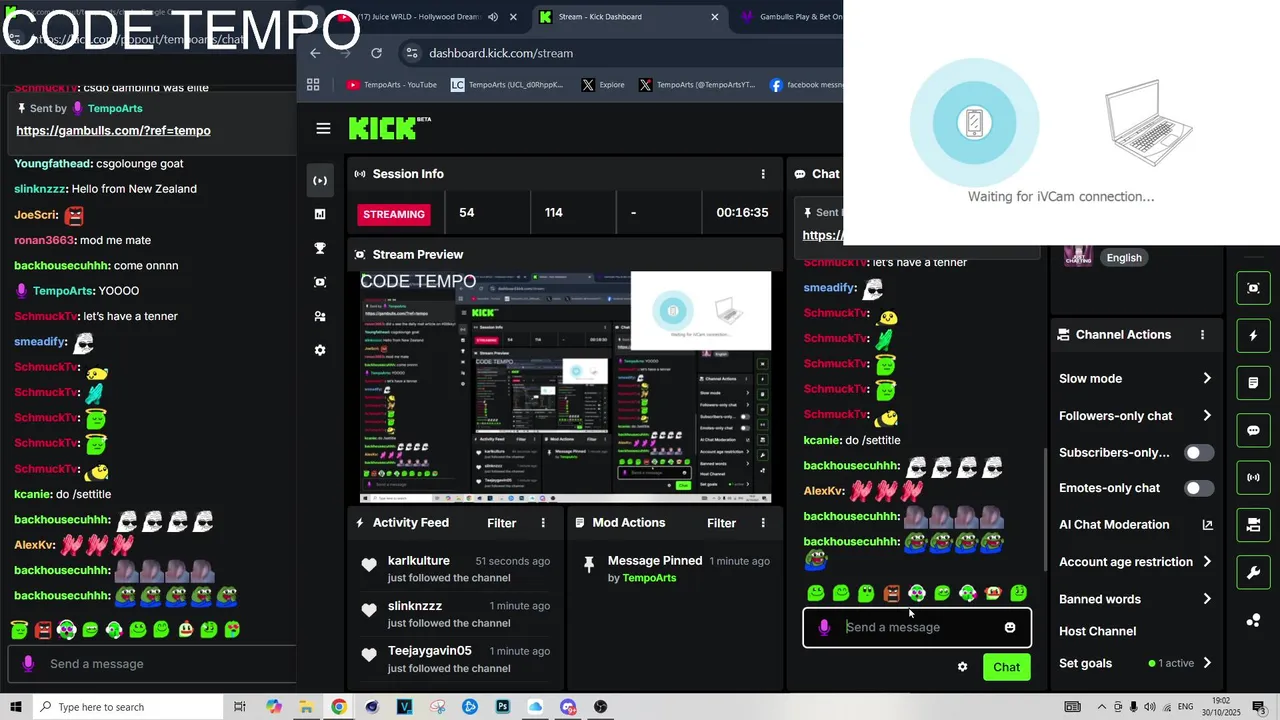Screen dimensions: 1280x720
Task: Click the Host Channel option
Action: click(x=1097, y=631)
